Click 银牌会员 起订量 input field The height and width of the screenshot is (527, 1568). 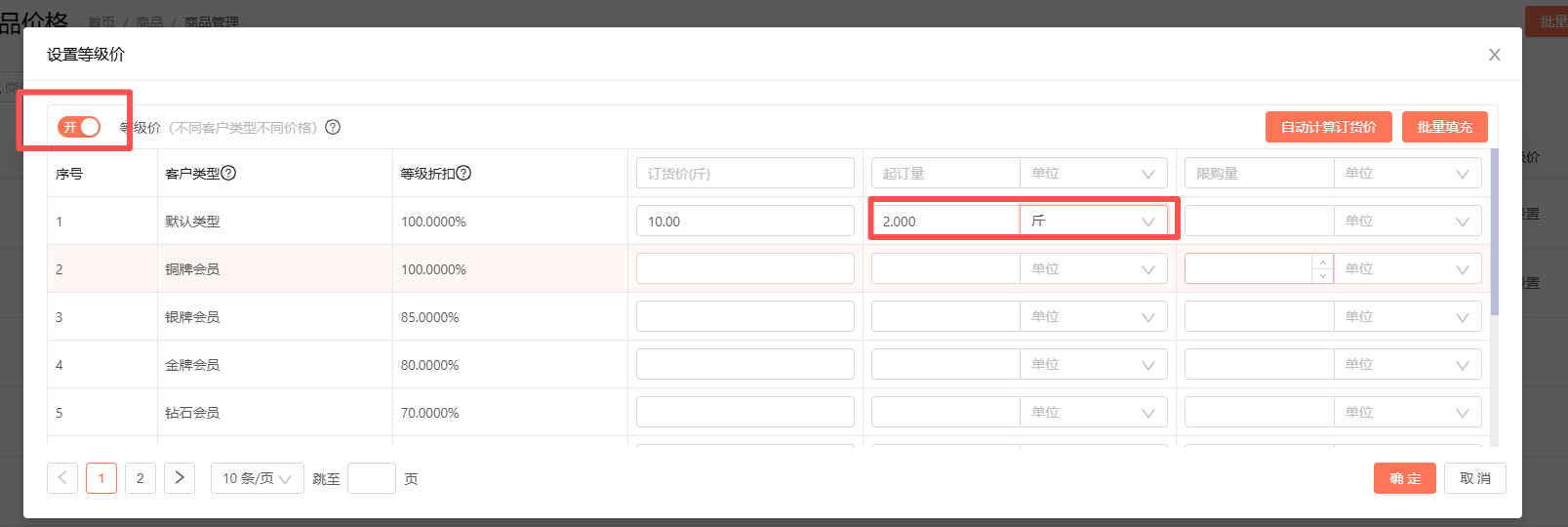(945, 316)
